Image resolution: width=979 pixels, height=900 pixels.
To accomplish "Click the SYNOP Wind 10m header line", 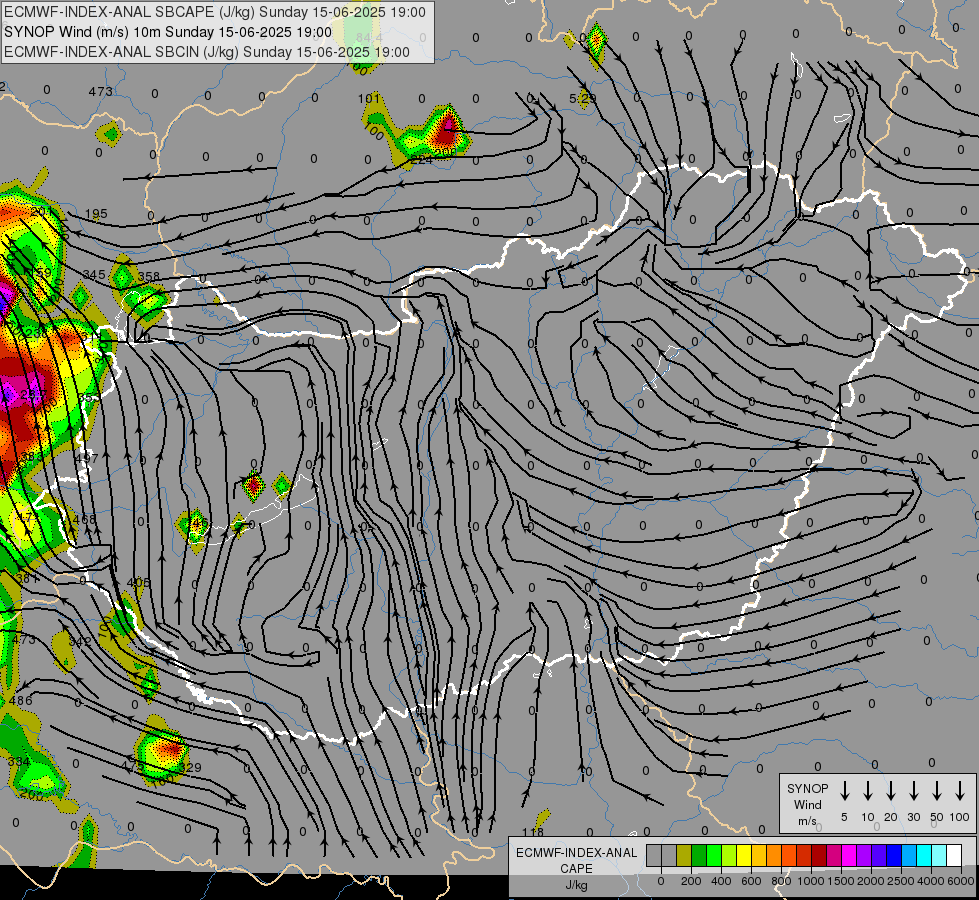I will click(168, 32).
